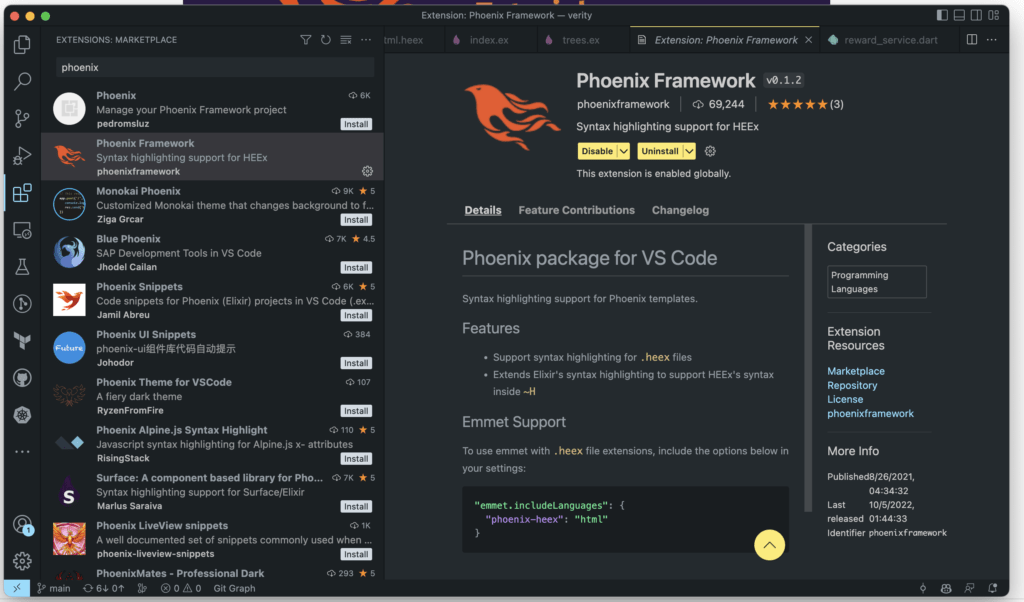Screen dimensions: 1024x602
Task: Clear extensions search results icon
Action: click(x=345, y=40)
